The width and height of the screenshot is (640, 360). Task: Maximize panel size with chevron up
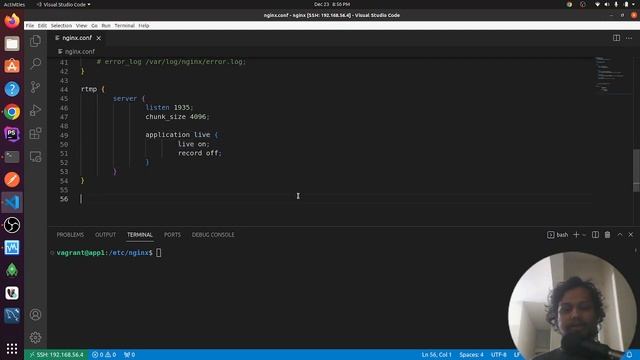tap(620, 235)
